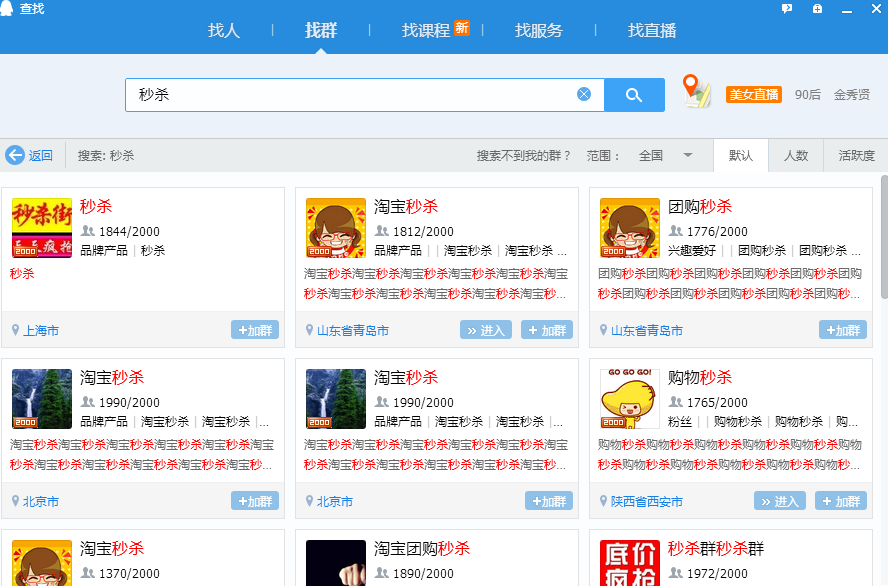Click member count 1844/2000

pos(129,232)
